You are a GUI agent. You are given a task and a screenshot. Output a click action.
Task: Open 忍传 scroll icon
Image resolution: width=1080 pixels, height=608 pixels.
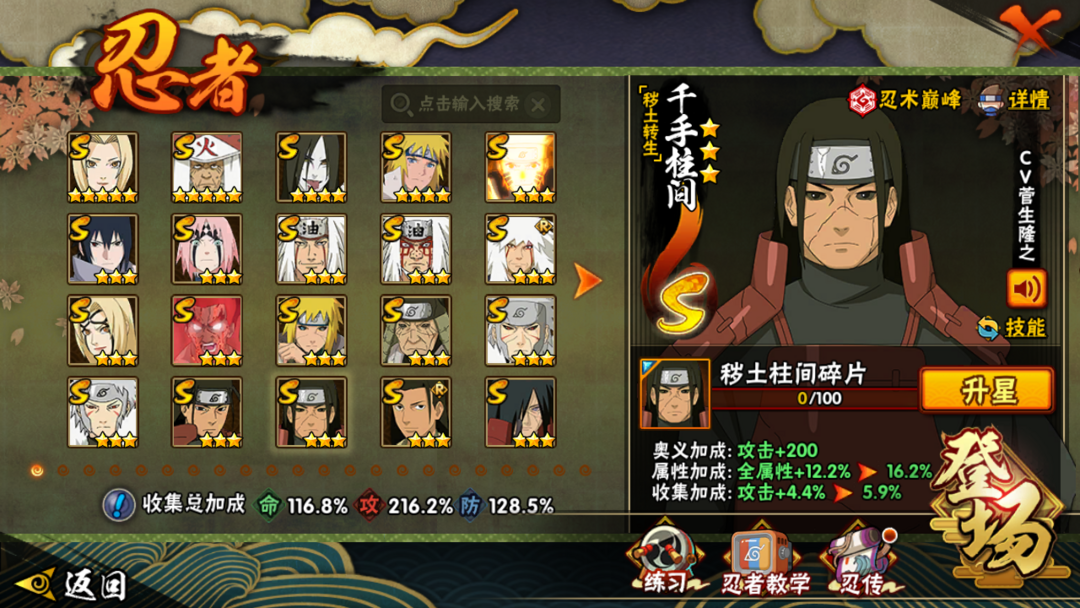861,560
